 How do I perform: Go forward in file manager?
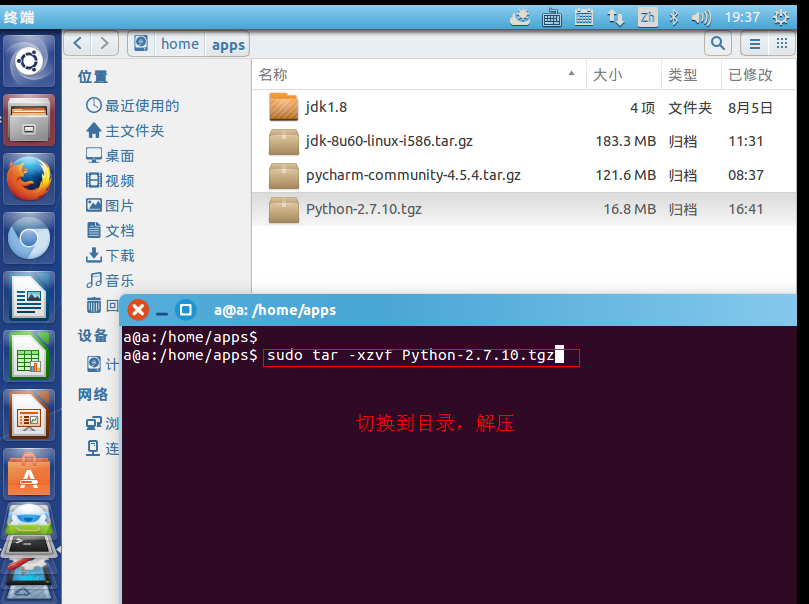pos(105,43)
